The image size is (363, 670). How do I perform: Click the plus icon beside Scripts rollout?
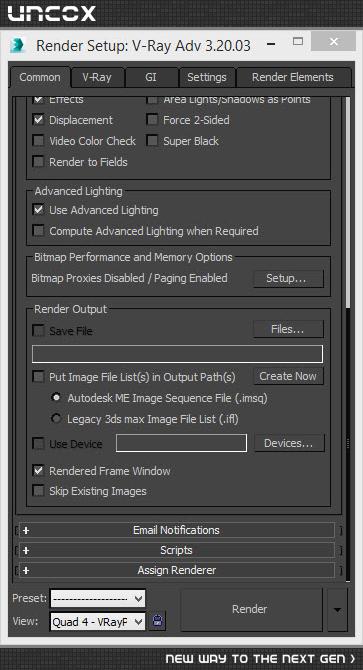pyautogui.click(x=26, y=550)
